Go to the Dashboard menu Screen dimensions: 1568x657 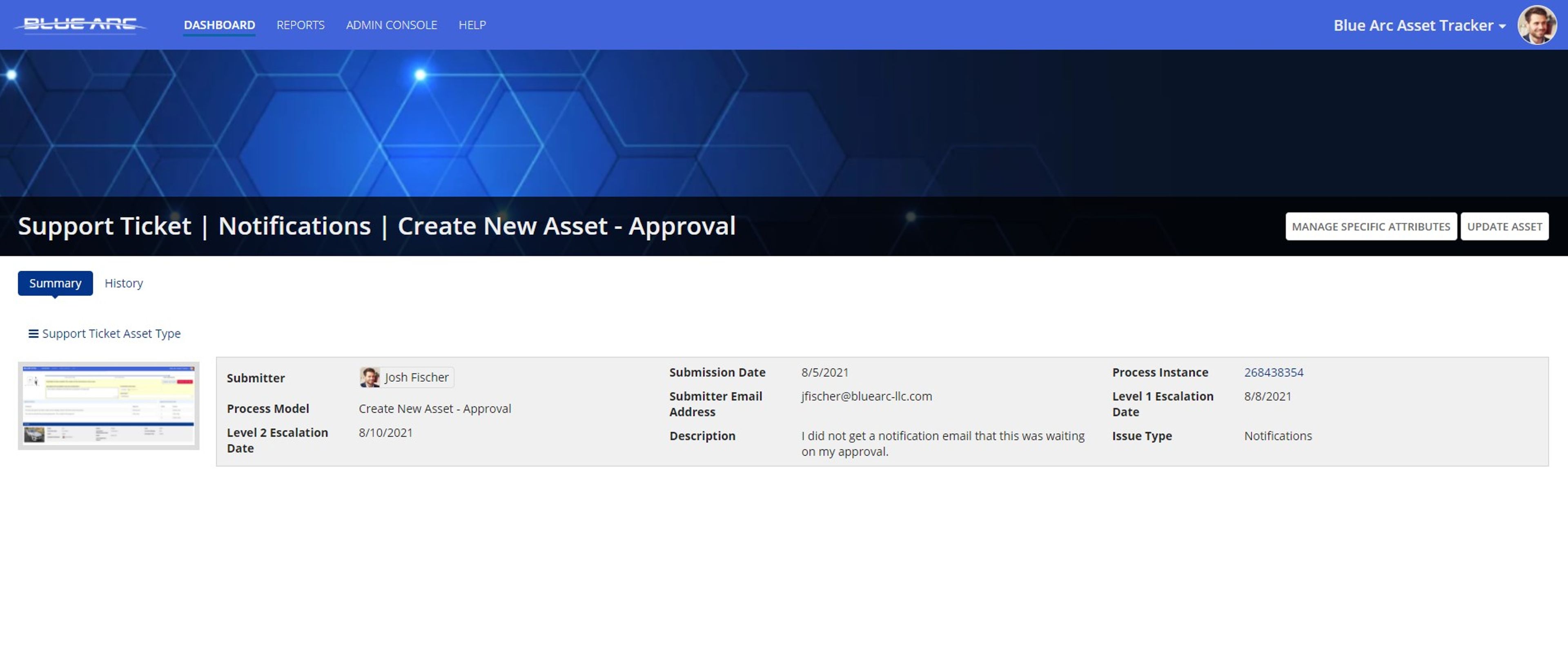point(219,25)
